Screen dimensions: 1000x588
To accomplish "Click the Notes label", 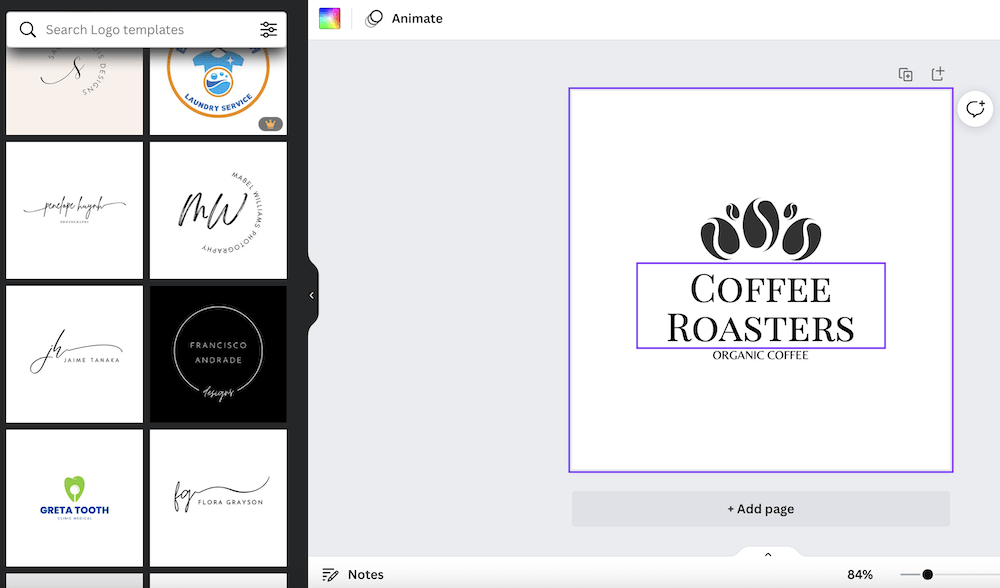I will click(x=365, y=575).
